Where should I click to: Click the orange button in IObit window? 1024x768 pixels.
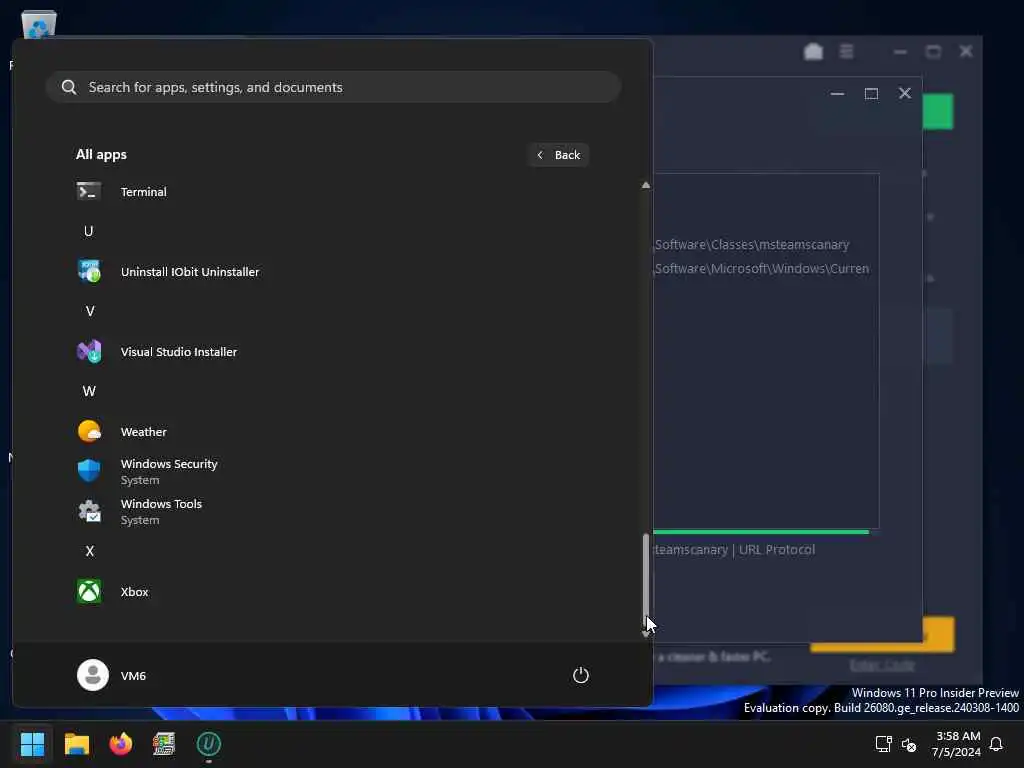point(938,634)
